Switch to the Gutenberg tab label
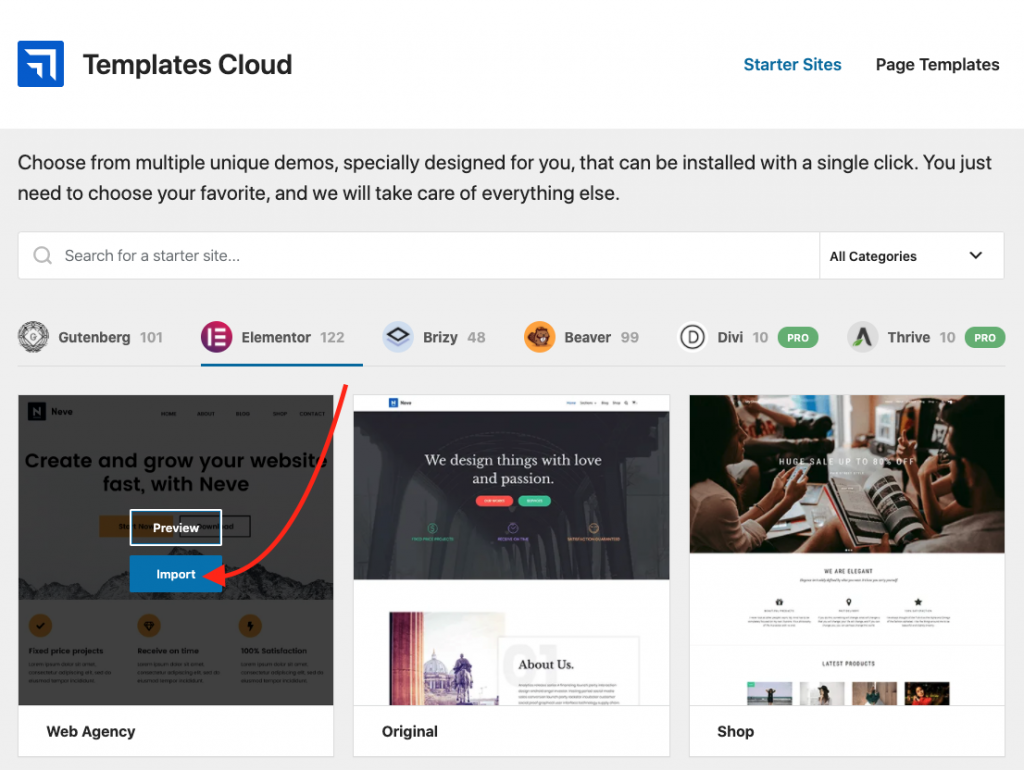 (x=94, y=338)
